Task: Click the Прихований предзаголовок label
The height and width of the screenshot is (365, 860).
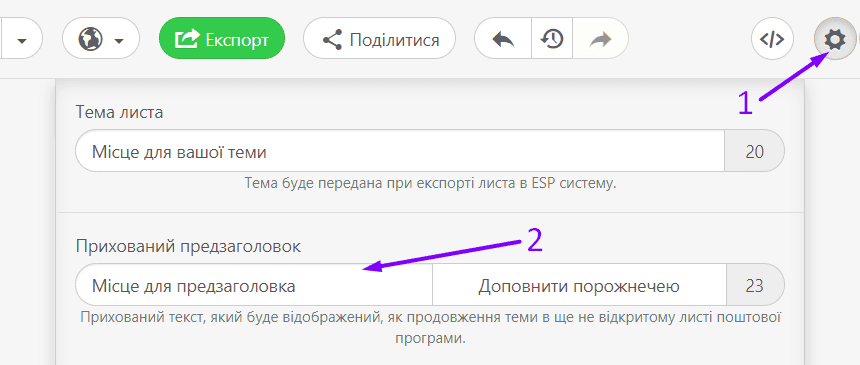Action: click(189, 246)
